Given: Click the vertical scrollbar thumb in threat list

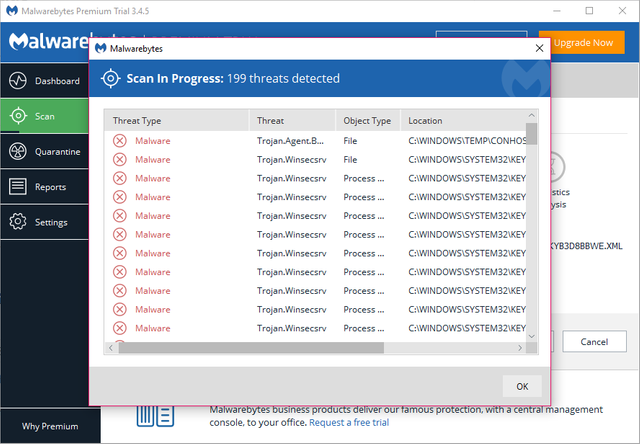Looking at the screenshot, I should point(531,133).
